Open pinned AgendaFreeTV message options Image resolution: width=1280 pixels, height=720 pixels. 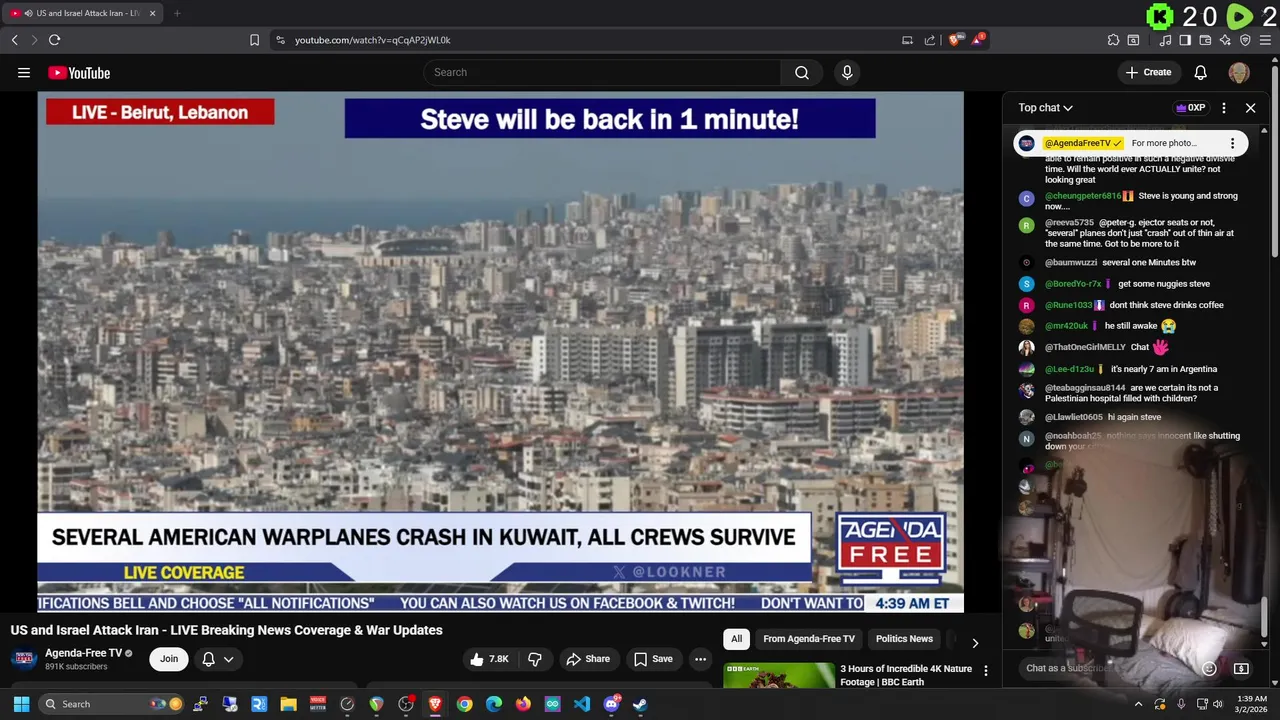[1232, 143]
